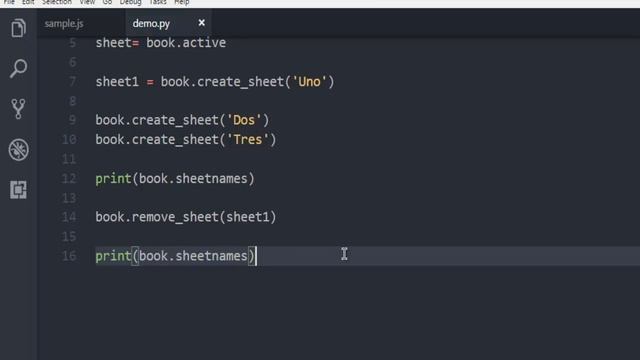The image size is (640, 360).
Task: Click line number 16 in gutter
Action: click(69, 256)
